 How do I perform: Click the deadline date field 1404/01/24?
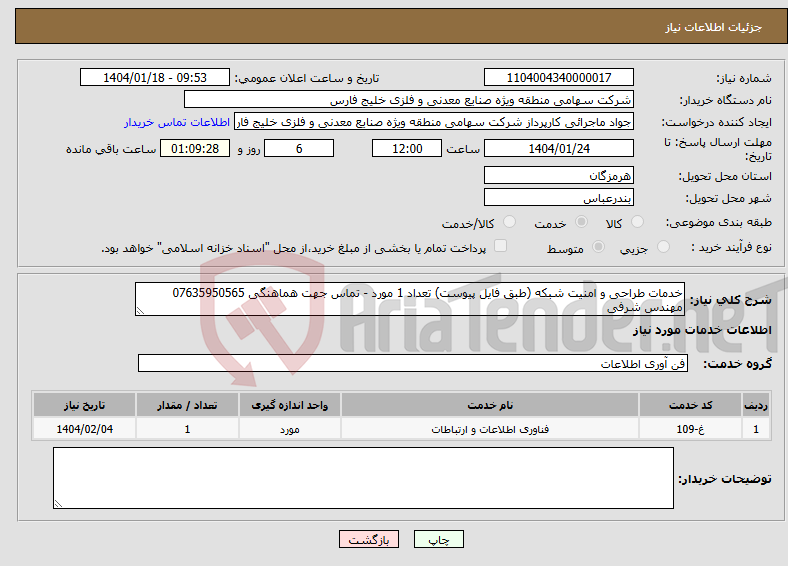[x=558, y=148]
